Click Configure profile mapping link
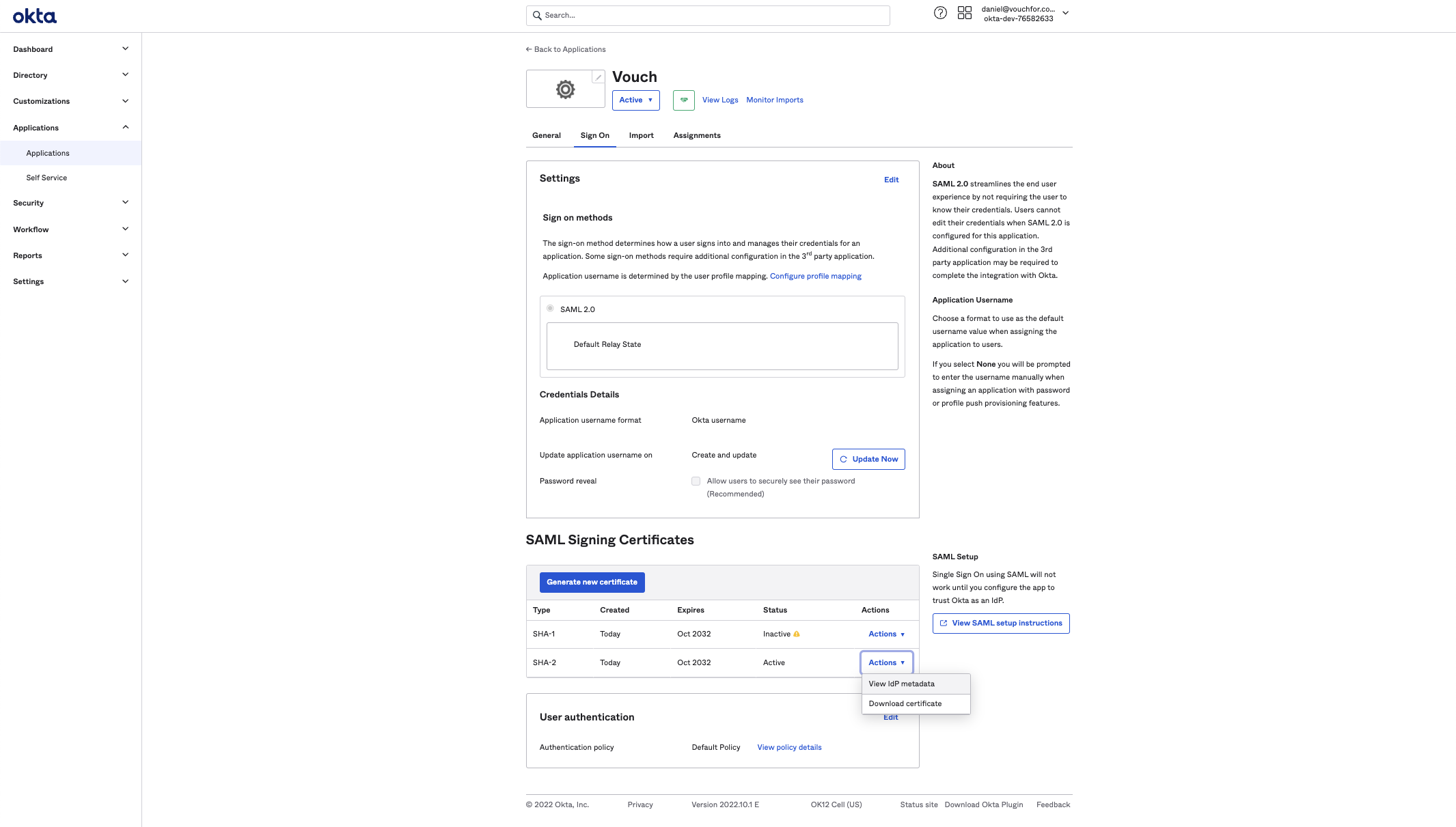 (815, 276)
